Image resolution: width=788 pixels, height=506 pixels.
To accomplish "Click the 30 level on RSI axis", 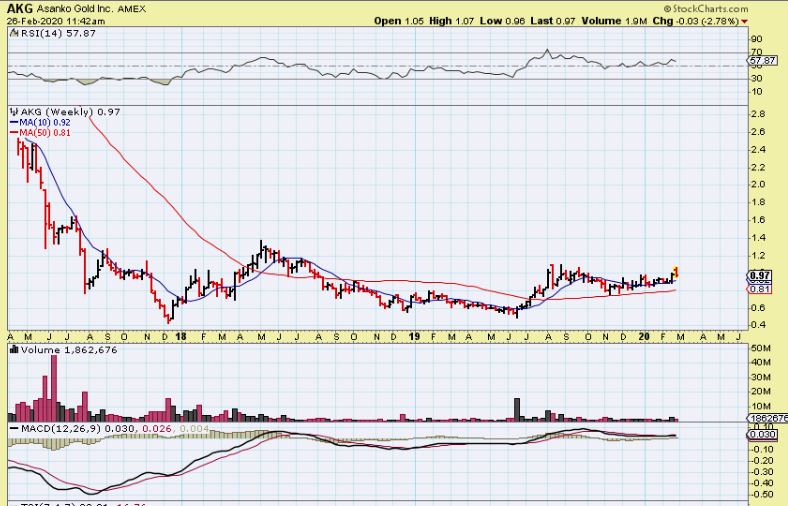I will 756,78.
